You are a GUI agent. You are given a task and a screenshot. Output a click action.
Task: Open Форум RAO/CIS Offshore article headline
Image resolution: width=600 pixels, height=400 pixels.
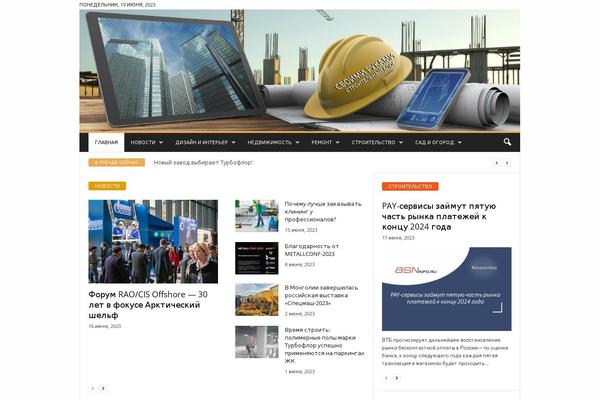tap(148, 305)
